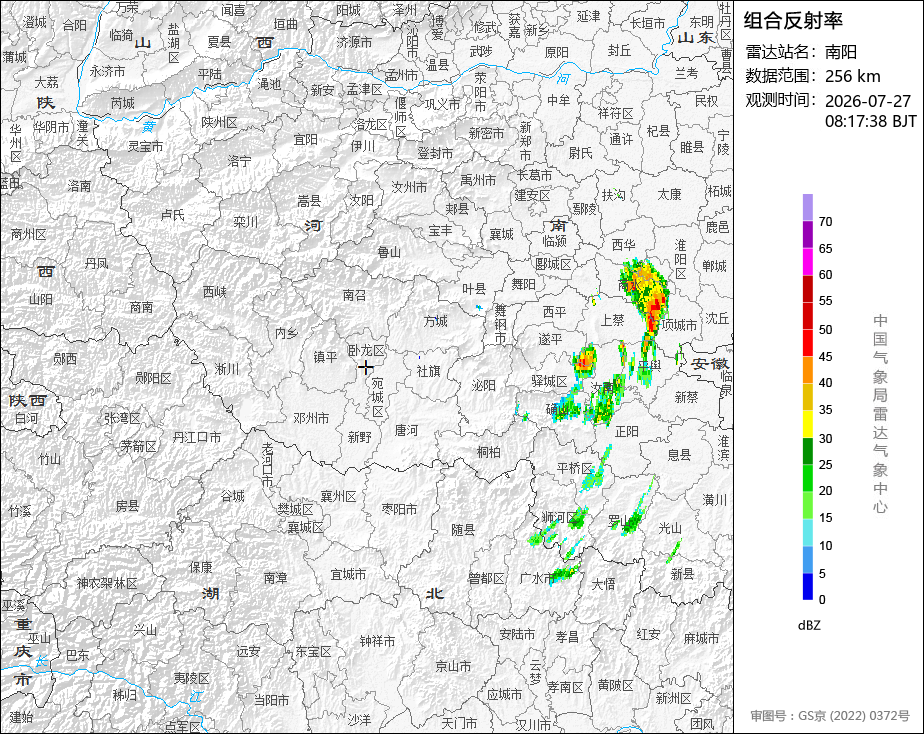
Task: Click the radar station crosshair marker
Action: 366,368
